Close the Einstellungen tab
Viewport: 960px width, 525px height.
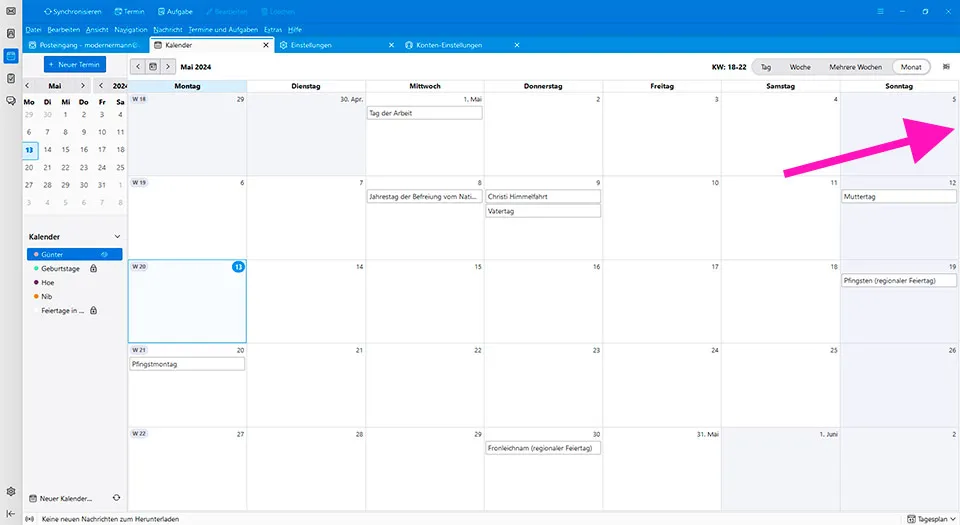391,45
